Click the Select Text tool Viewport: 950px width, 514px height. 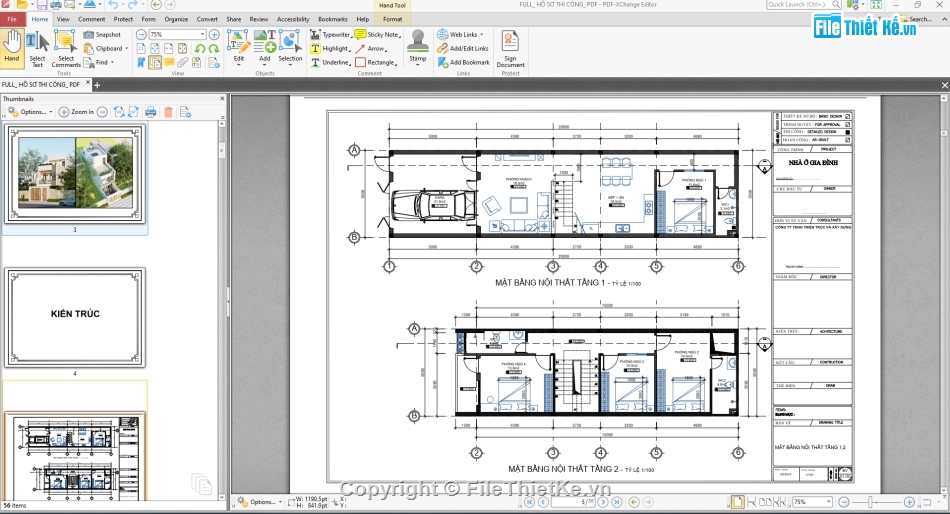[37, 47]
